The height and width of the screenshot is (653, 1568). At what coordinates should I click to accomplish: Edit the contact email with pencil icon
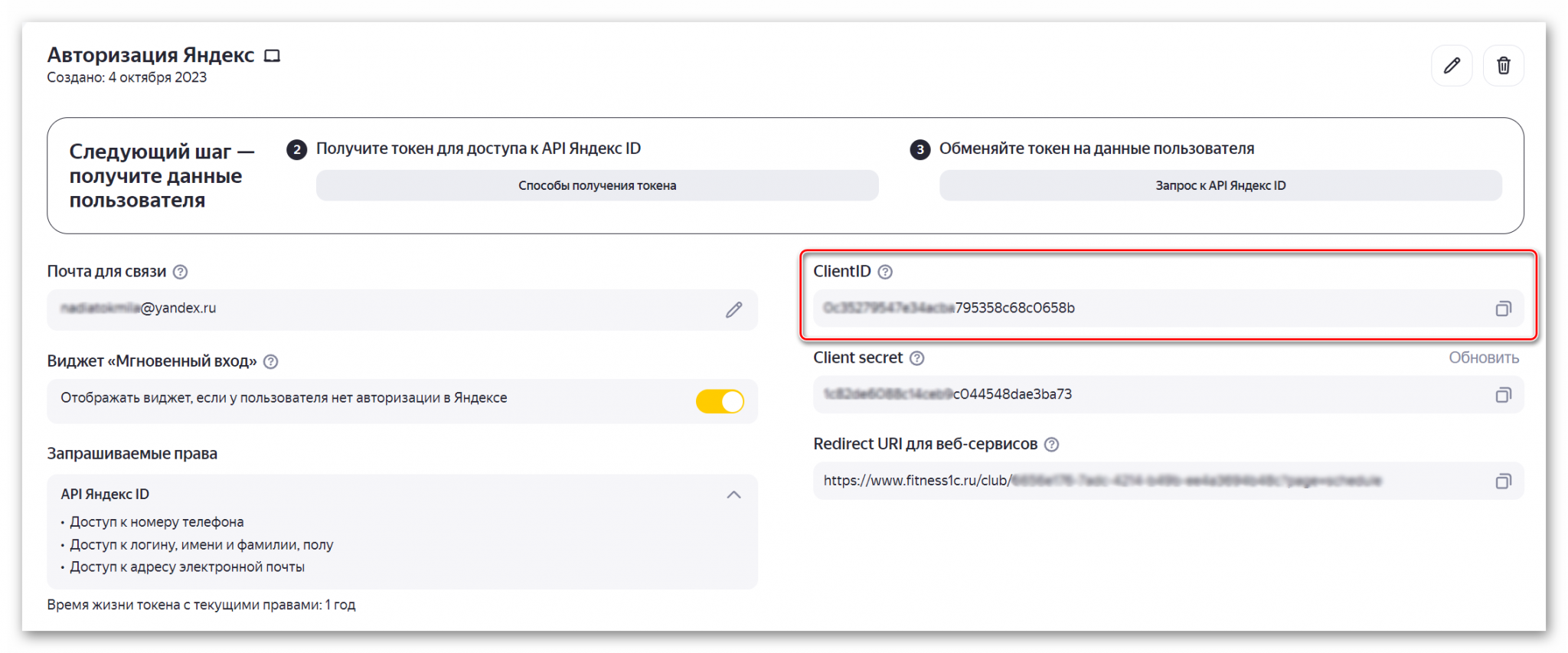click(x=733, y=309)
